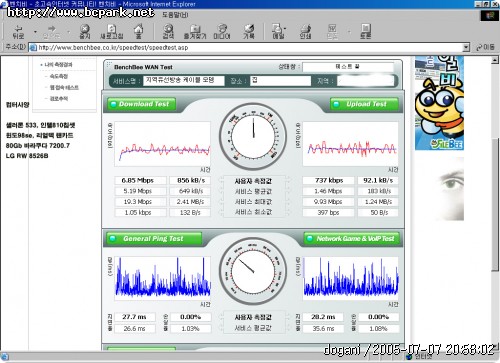This screenshot has width=500, height=363.
Task: Open the Back button history dropdown arrow
Action: point(35,32)
